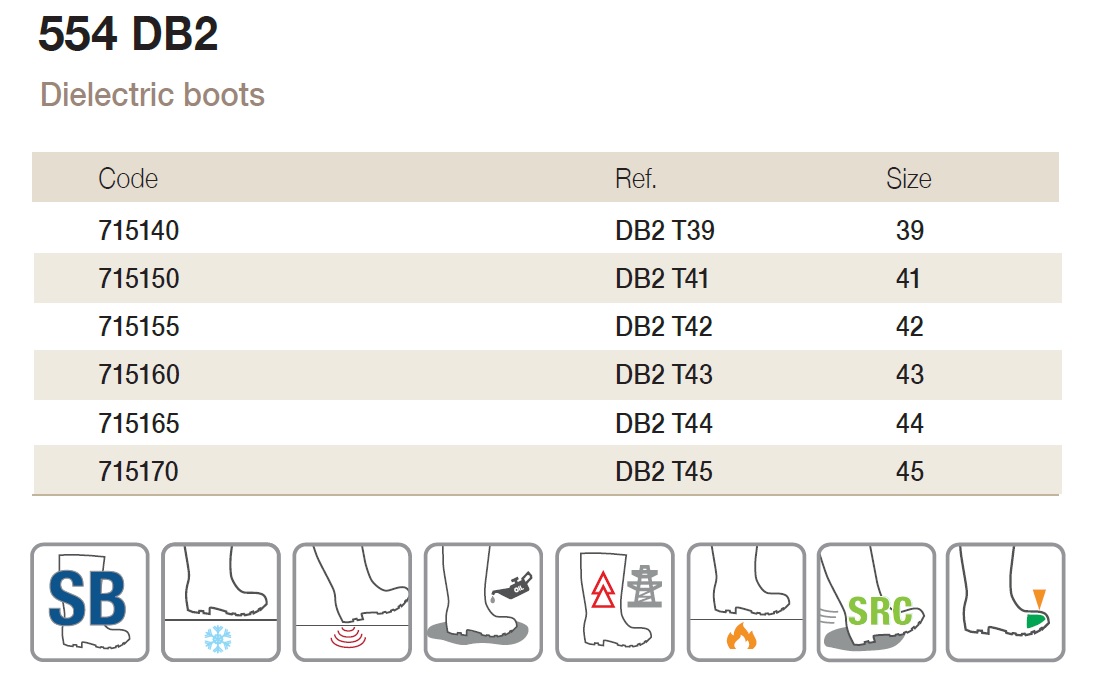Screen dimensions: 1100x700
Task: Click the Ref. column header
Action: point(636,179)
